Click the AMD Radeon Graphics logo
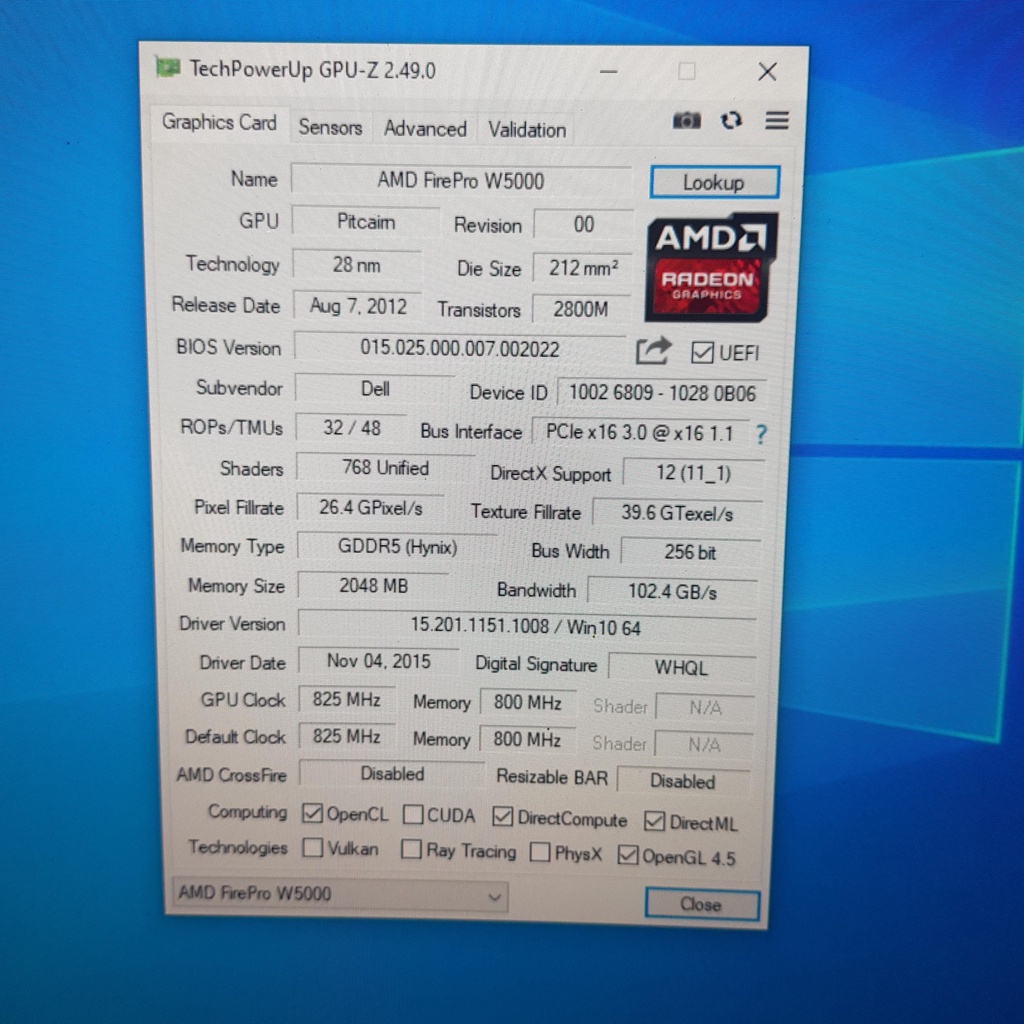This screenshot has width=1024, height=1024. tap(711, 267)
